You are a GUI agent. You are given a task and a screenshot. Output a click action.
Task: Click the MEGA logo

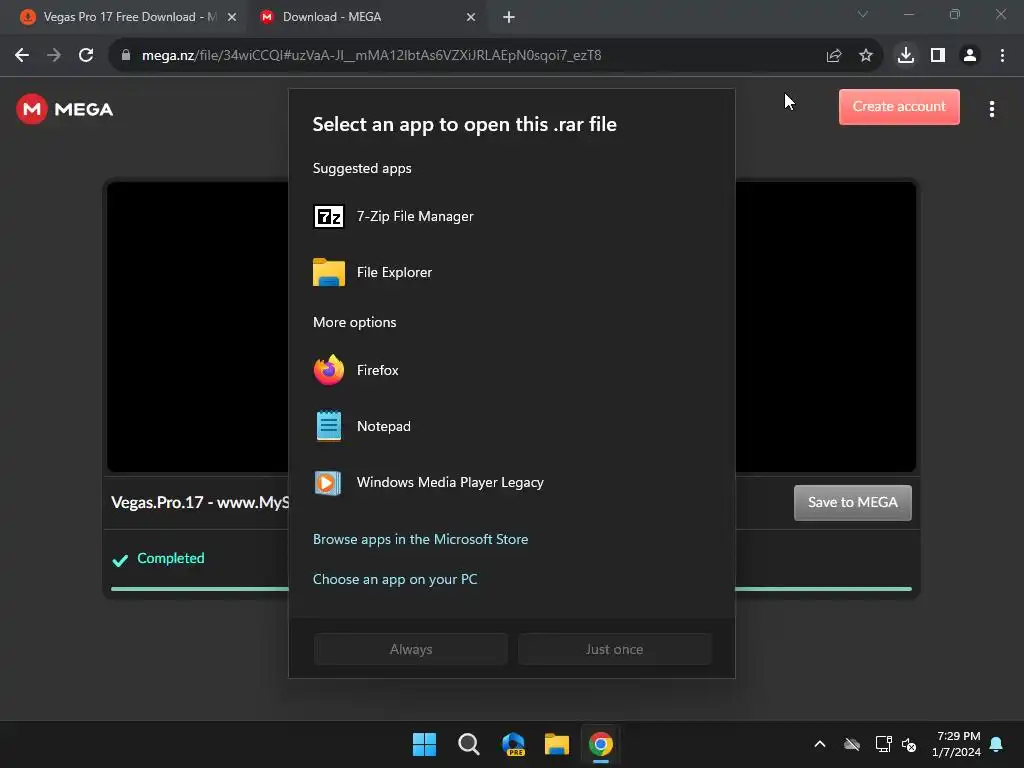[65, 109]
